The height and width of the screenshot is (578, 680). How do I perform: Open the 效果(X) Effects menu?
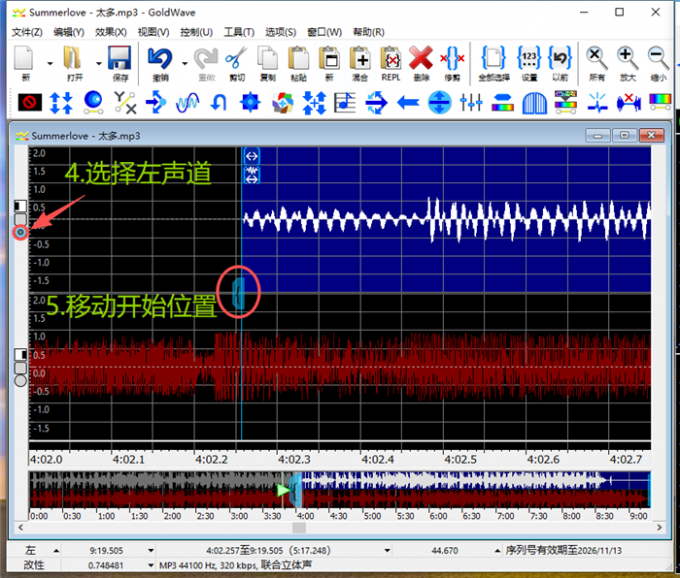(x=109, y=32)
